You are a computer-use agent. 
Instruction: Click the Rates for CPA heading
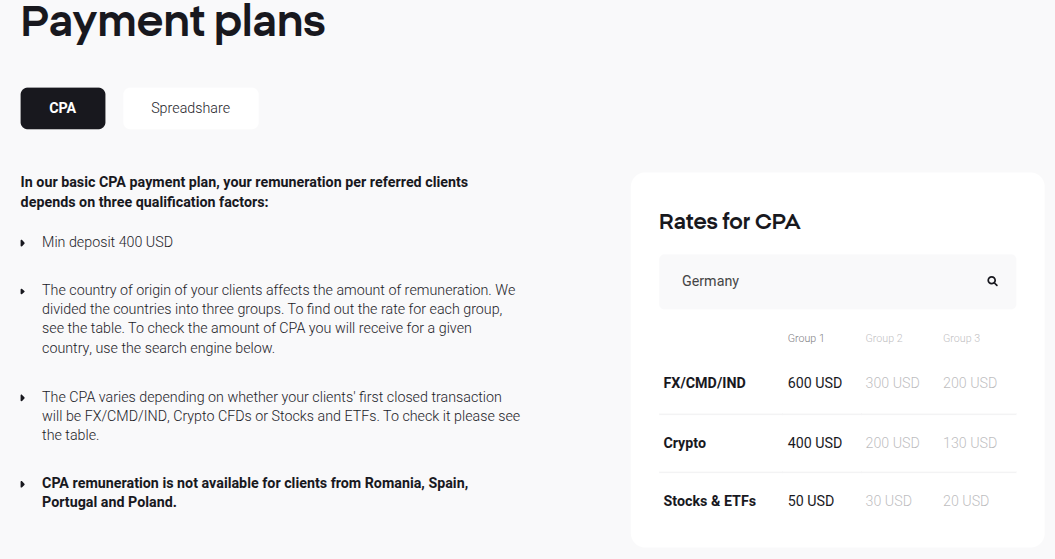click(x=729, y=222)
